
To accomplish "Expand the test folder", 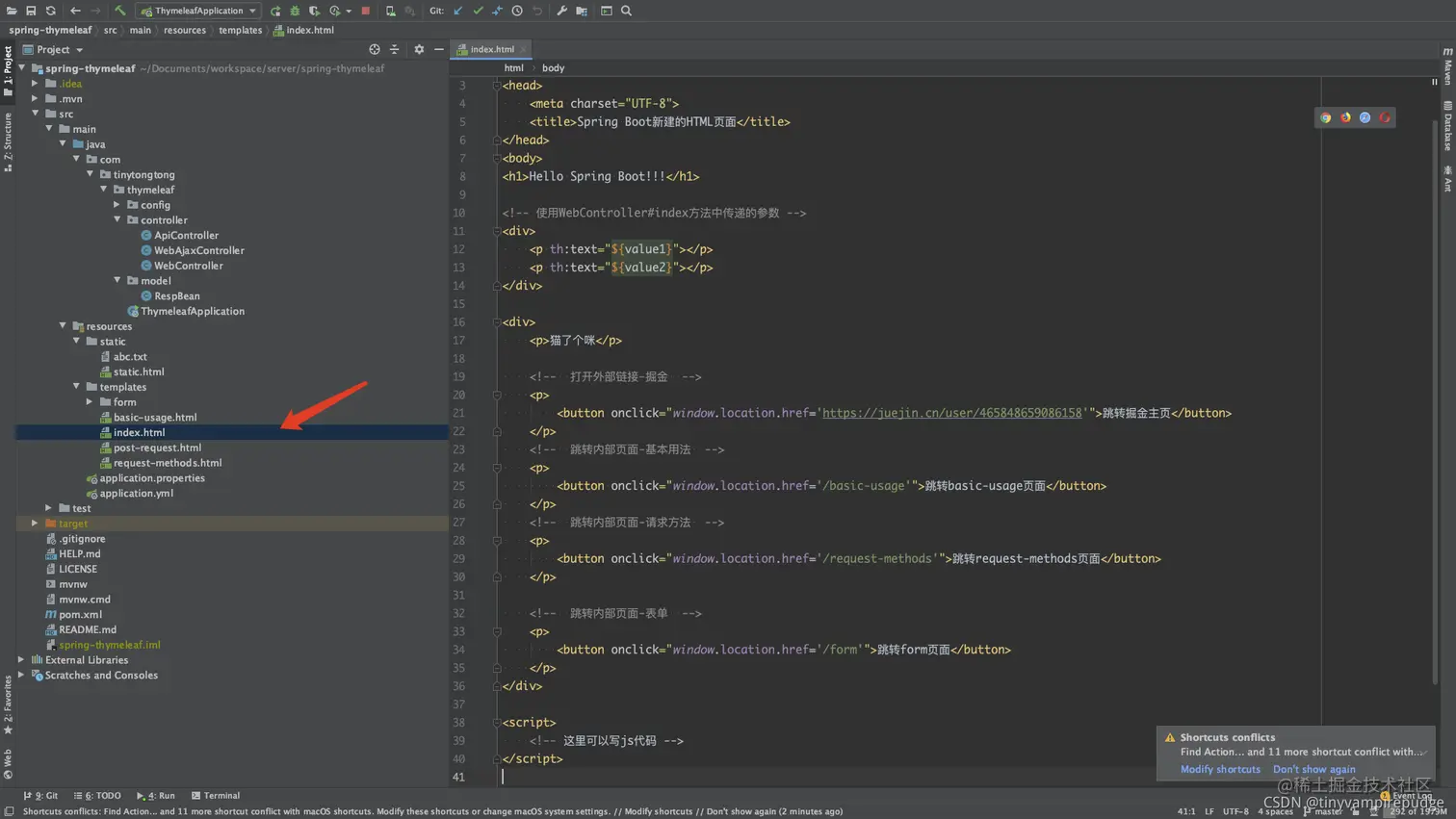I will pyautogui.click(x=49, y=508).
